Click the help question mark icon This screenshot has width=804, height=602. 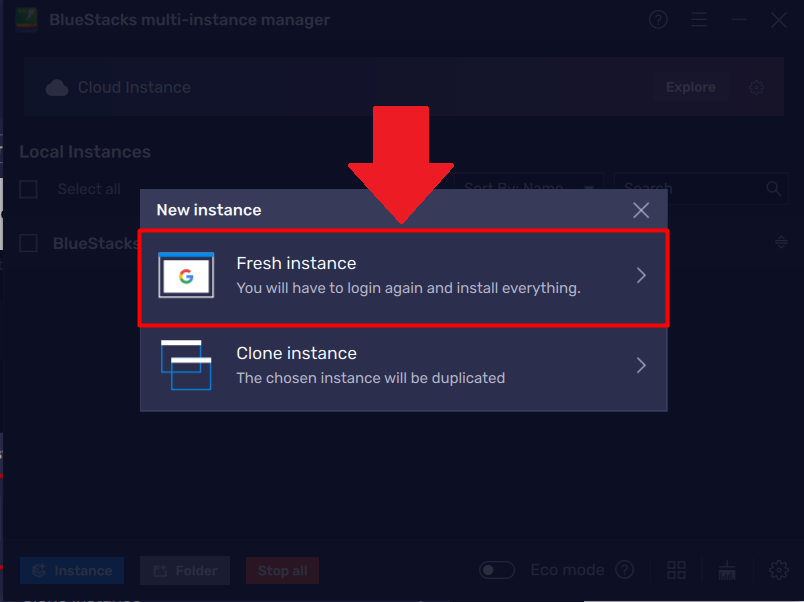658,19
